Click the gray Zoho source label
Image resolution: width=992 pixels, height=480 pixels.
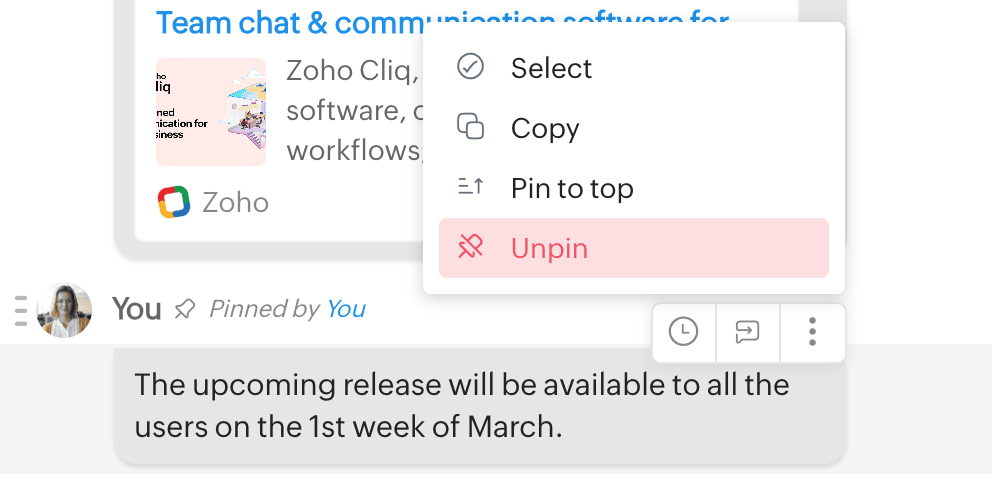pos(235,203)
